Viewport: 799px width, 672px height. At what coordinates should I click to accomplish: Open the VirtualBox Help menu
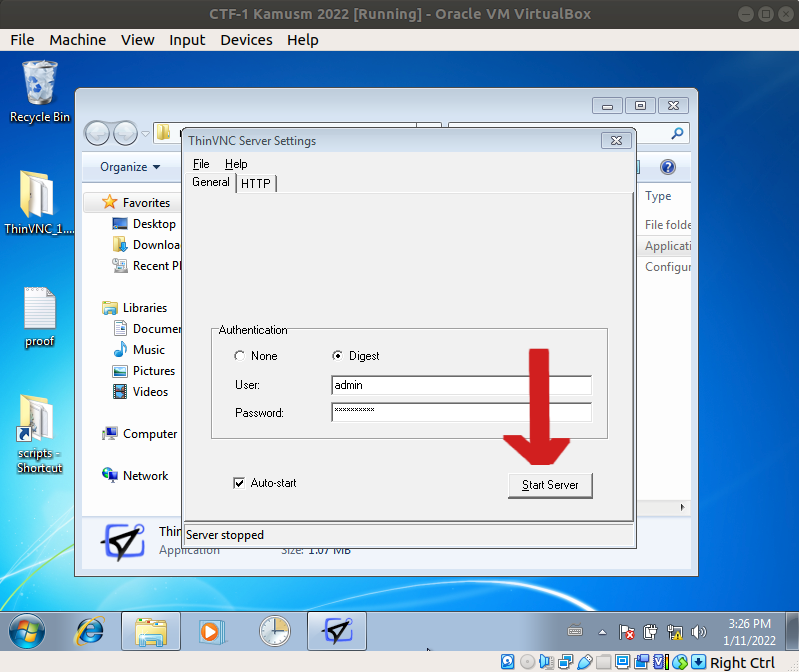click(x=303, y=40)
